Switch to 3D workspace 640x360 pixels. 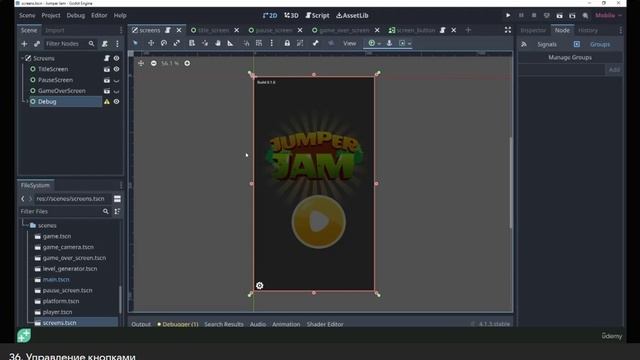pyautogui.click(x=291, y=16)
